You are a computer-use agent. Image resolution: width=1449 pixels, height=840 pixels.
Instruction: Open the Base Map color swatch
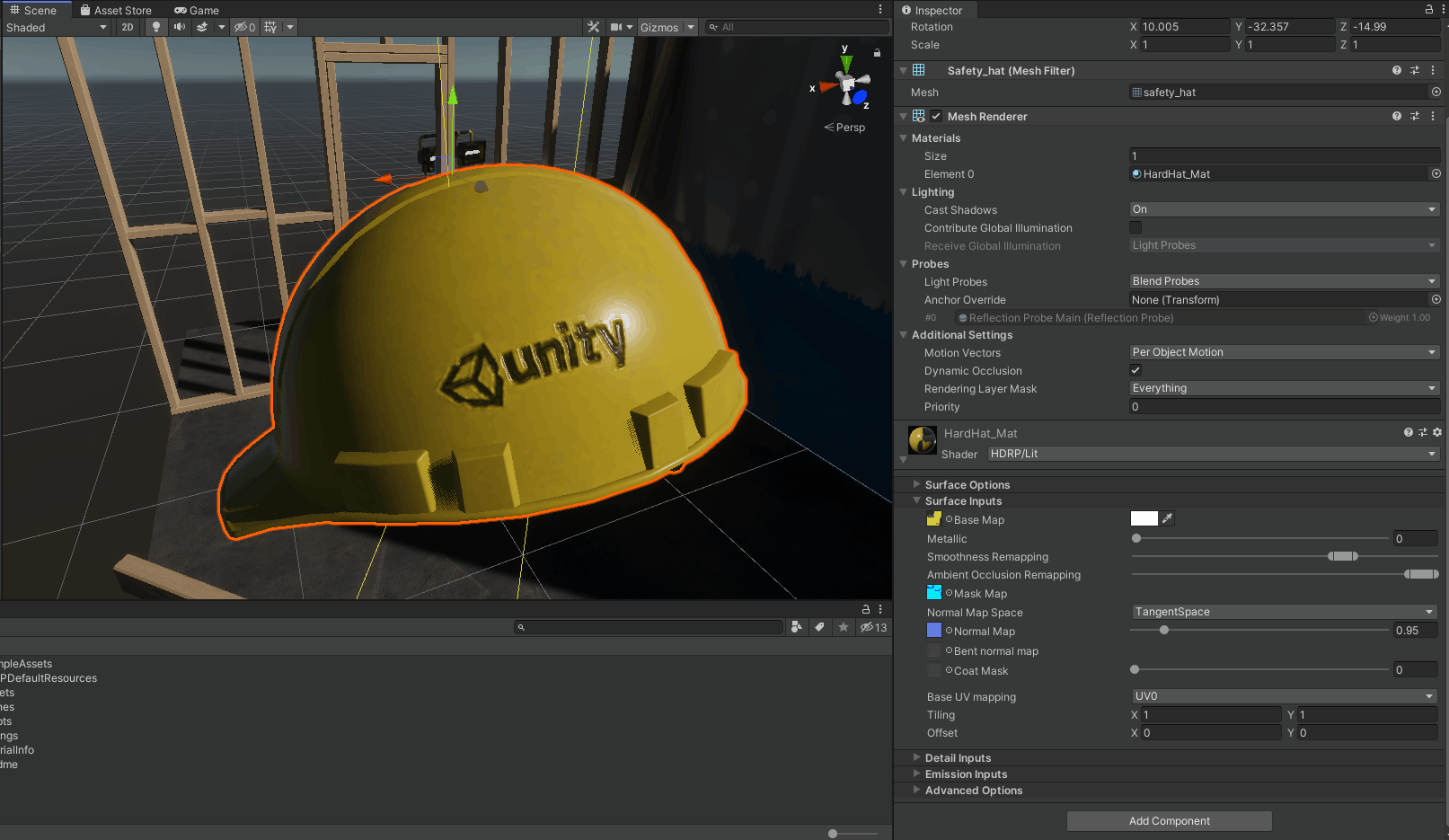tap(1144, 518)
